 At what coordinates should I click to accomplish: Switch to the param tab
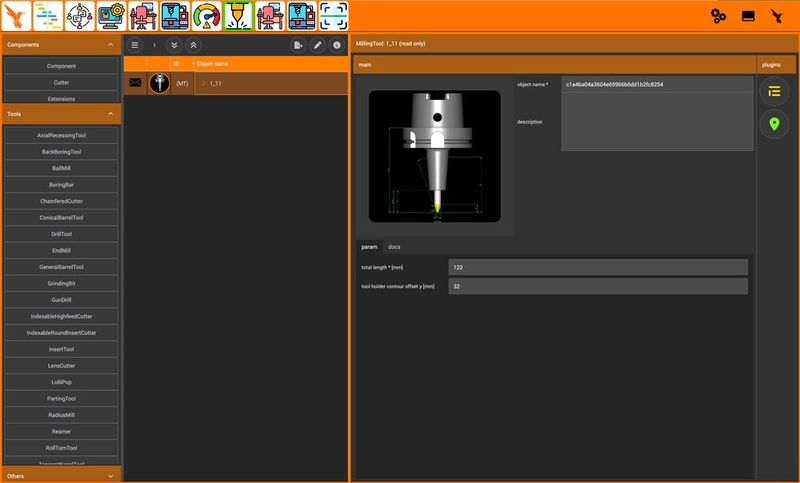coord(369,247)
